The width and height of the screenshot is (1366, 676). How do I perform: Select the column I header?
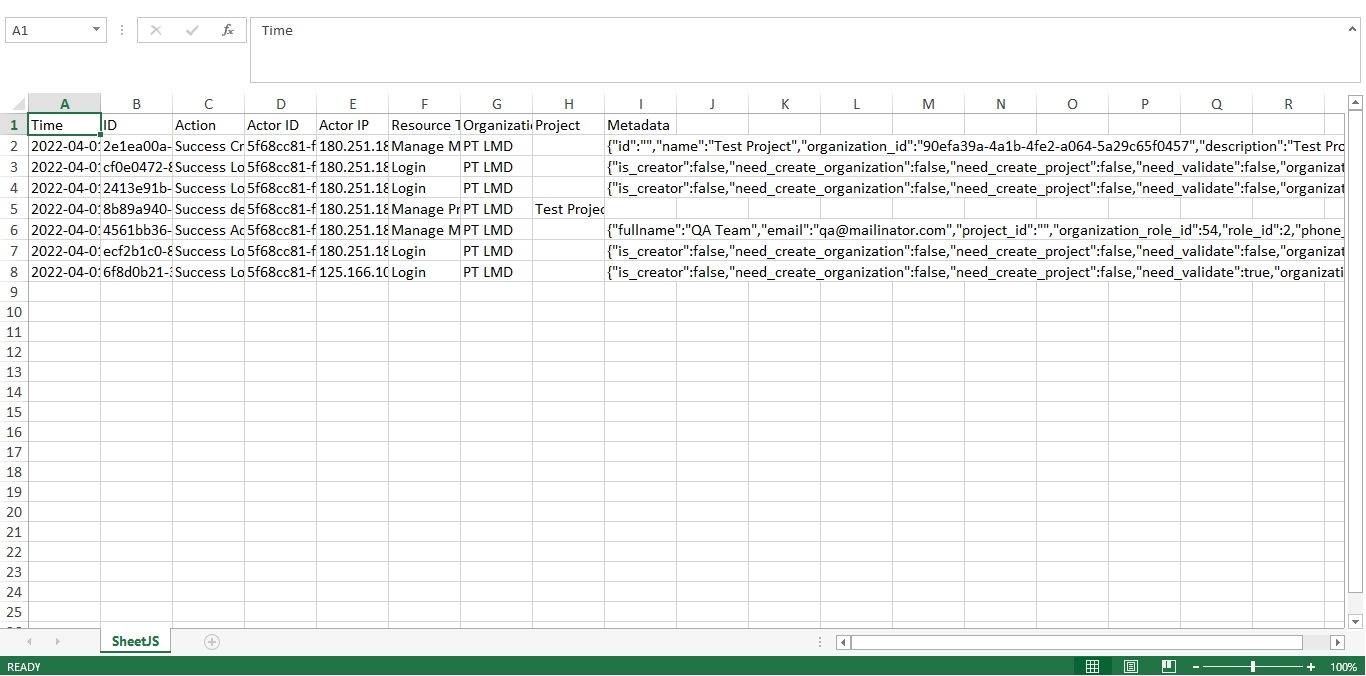640,104
